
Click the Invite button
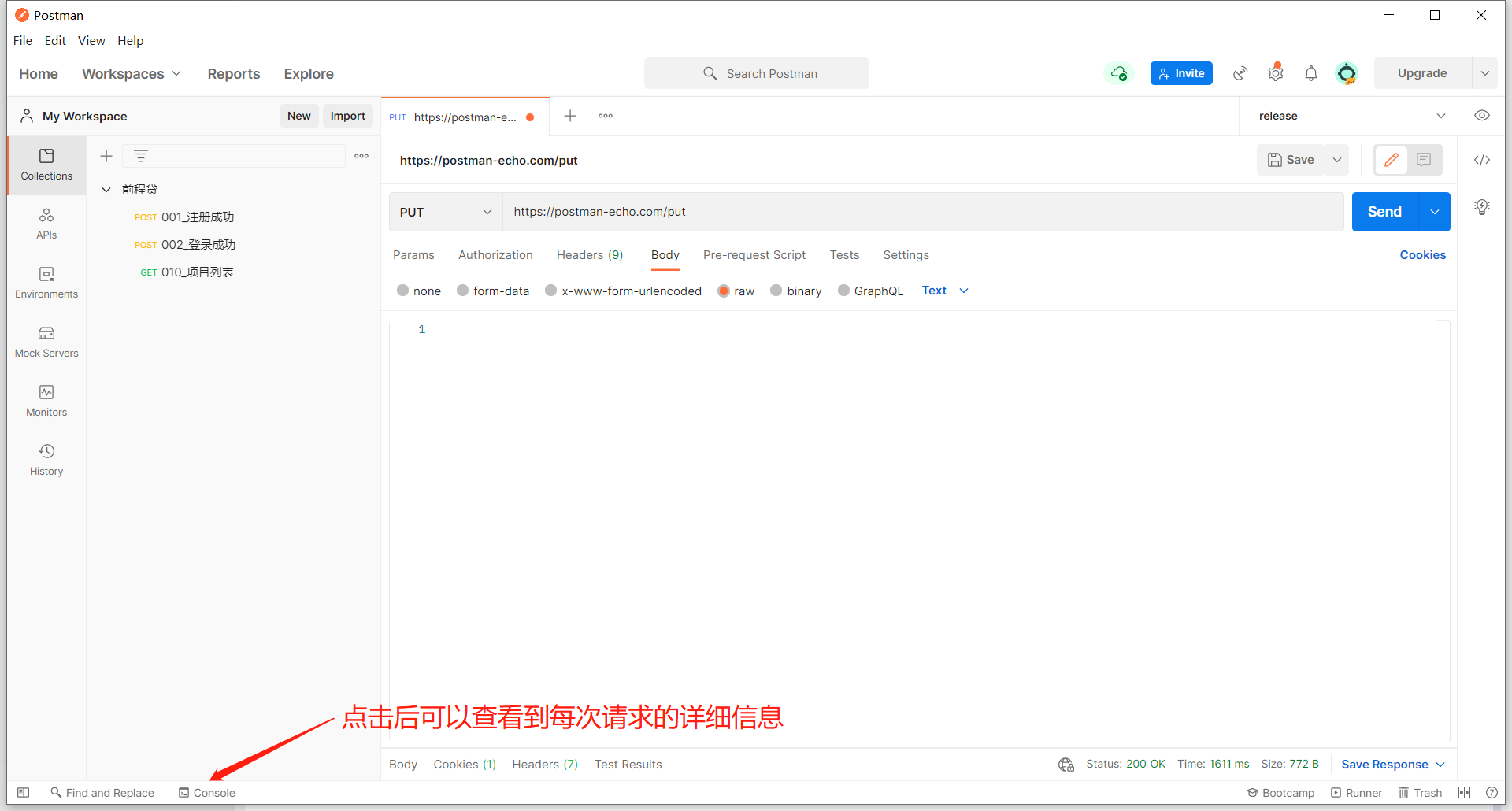pyautogui.click(x=1181, y=73)
